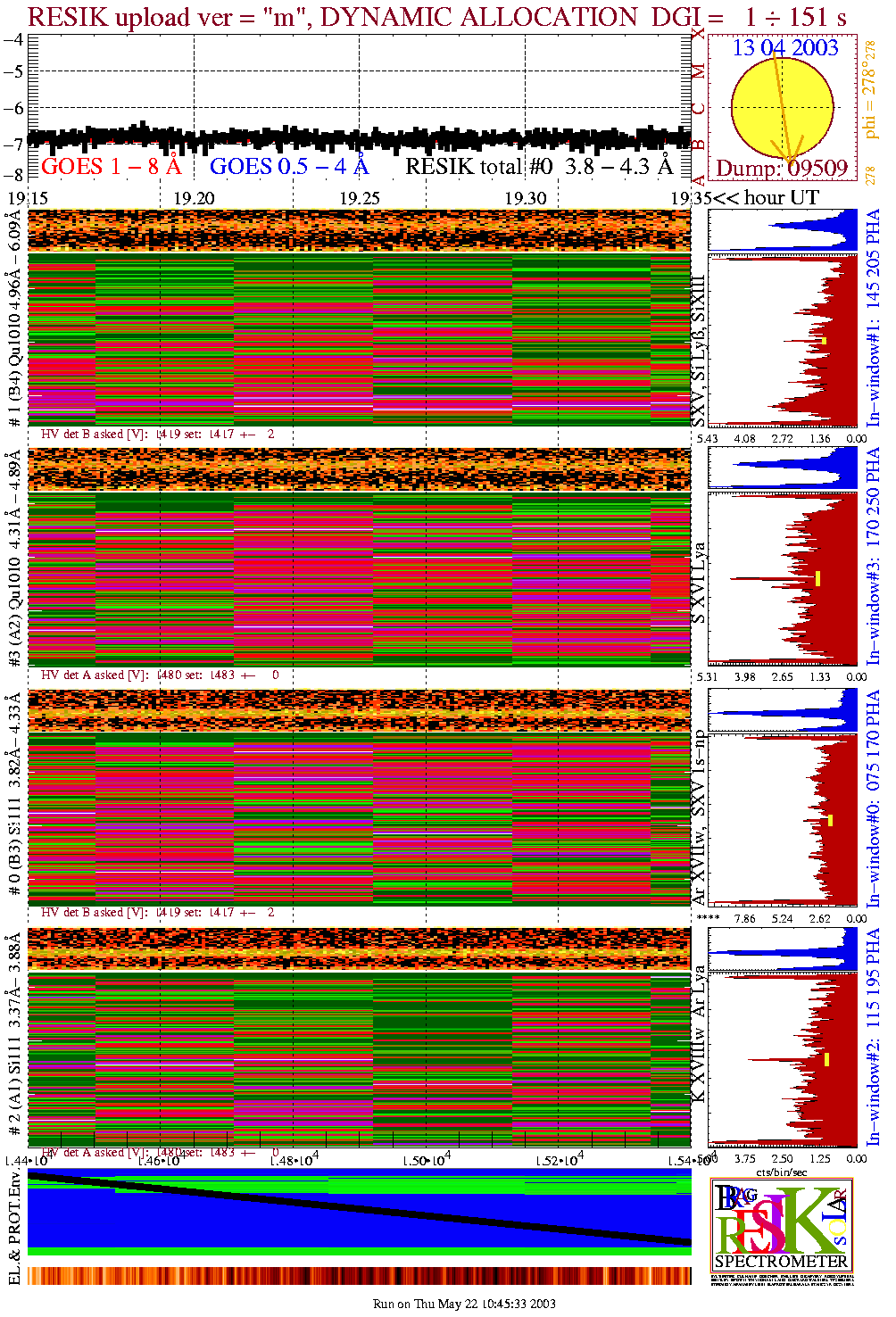This screenshot has width=896, height=1317.
Task: Click yellow marker in window #1 spectrum
Action: click(825, 341)
